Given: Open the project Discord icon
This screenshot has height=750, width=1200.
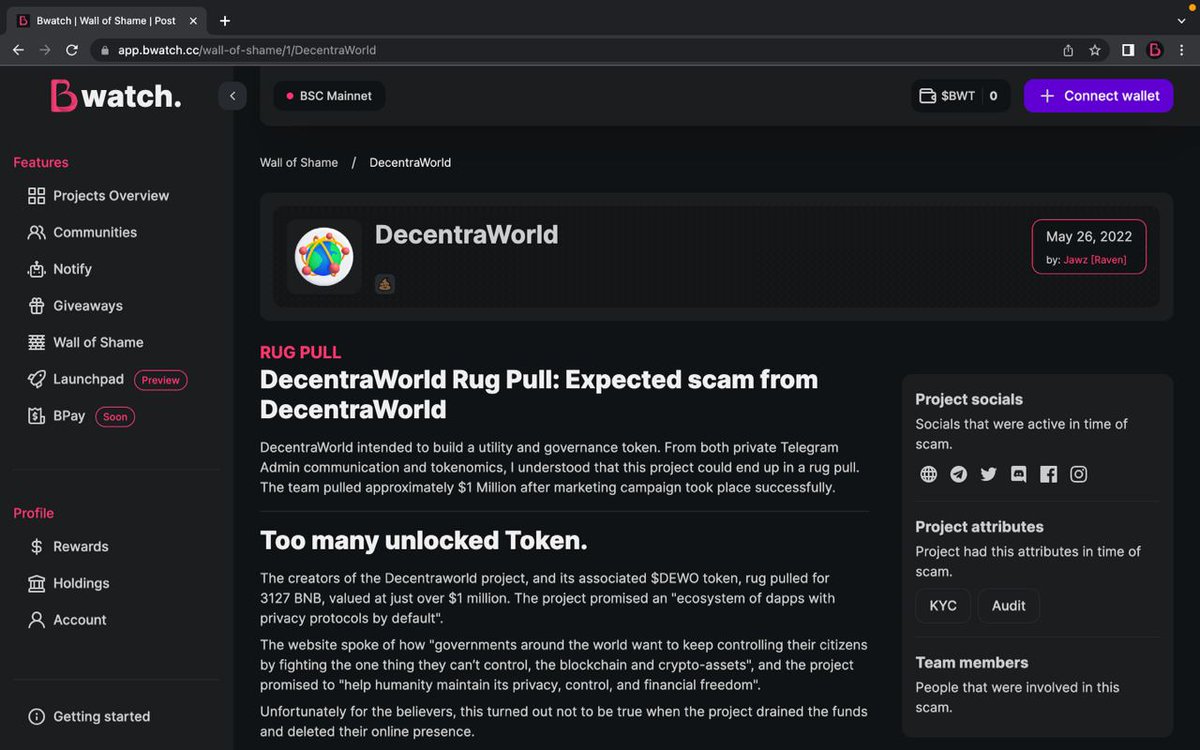Looking at the screenshot, I should click(1019, 474).
